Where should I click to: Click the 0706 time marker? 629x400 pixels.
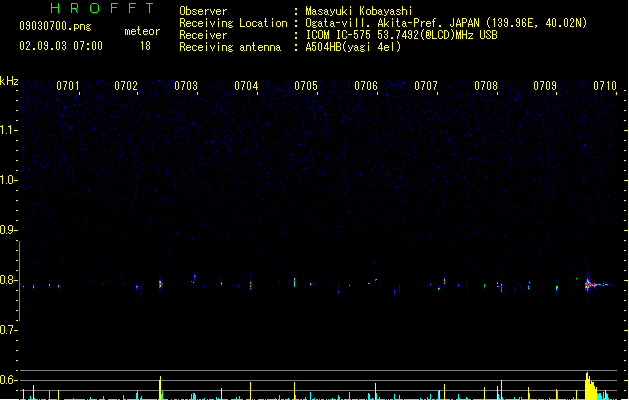point(366,86)
